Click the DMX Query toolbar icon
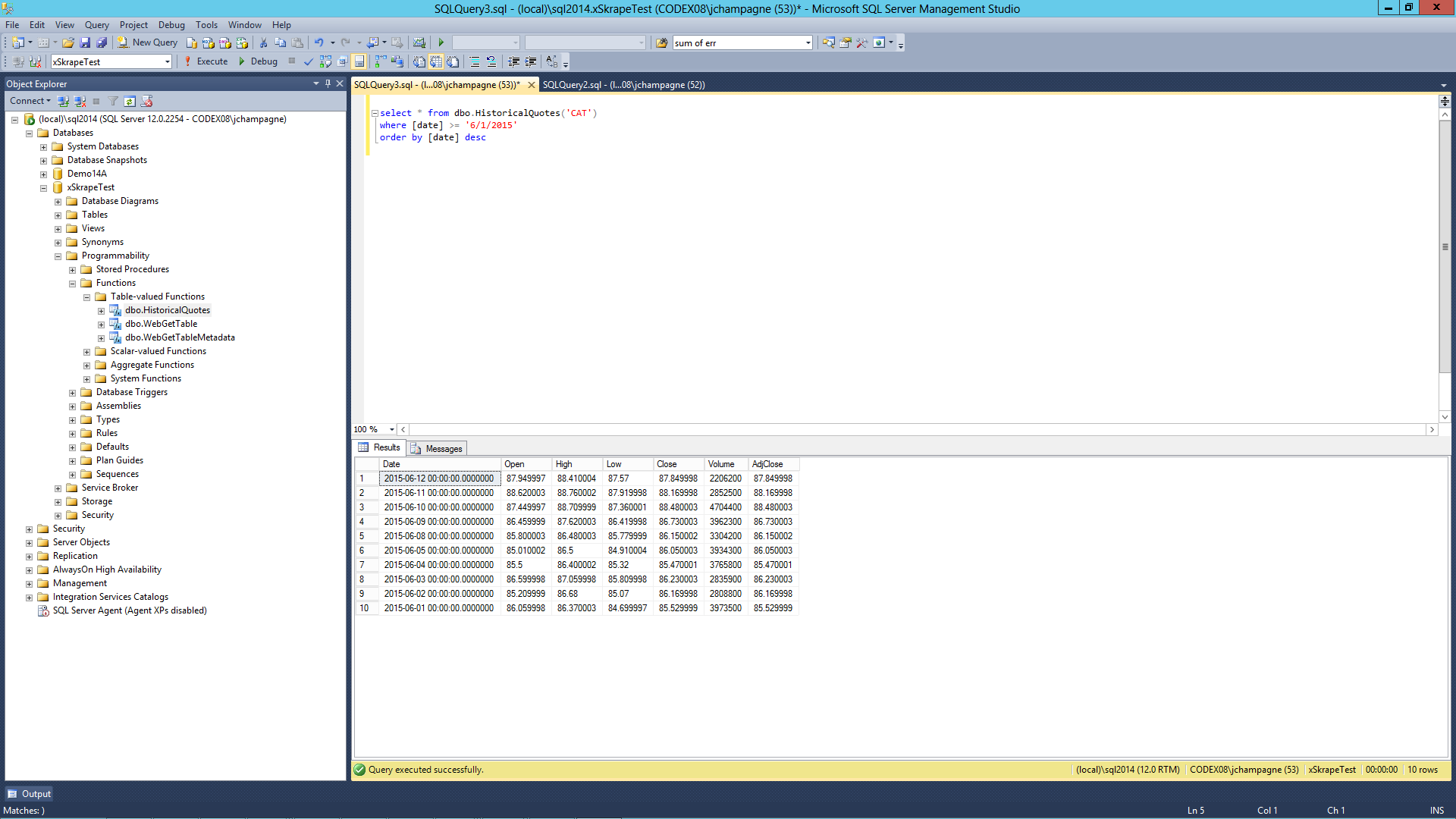 225,42
